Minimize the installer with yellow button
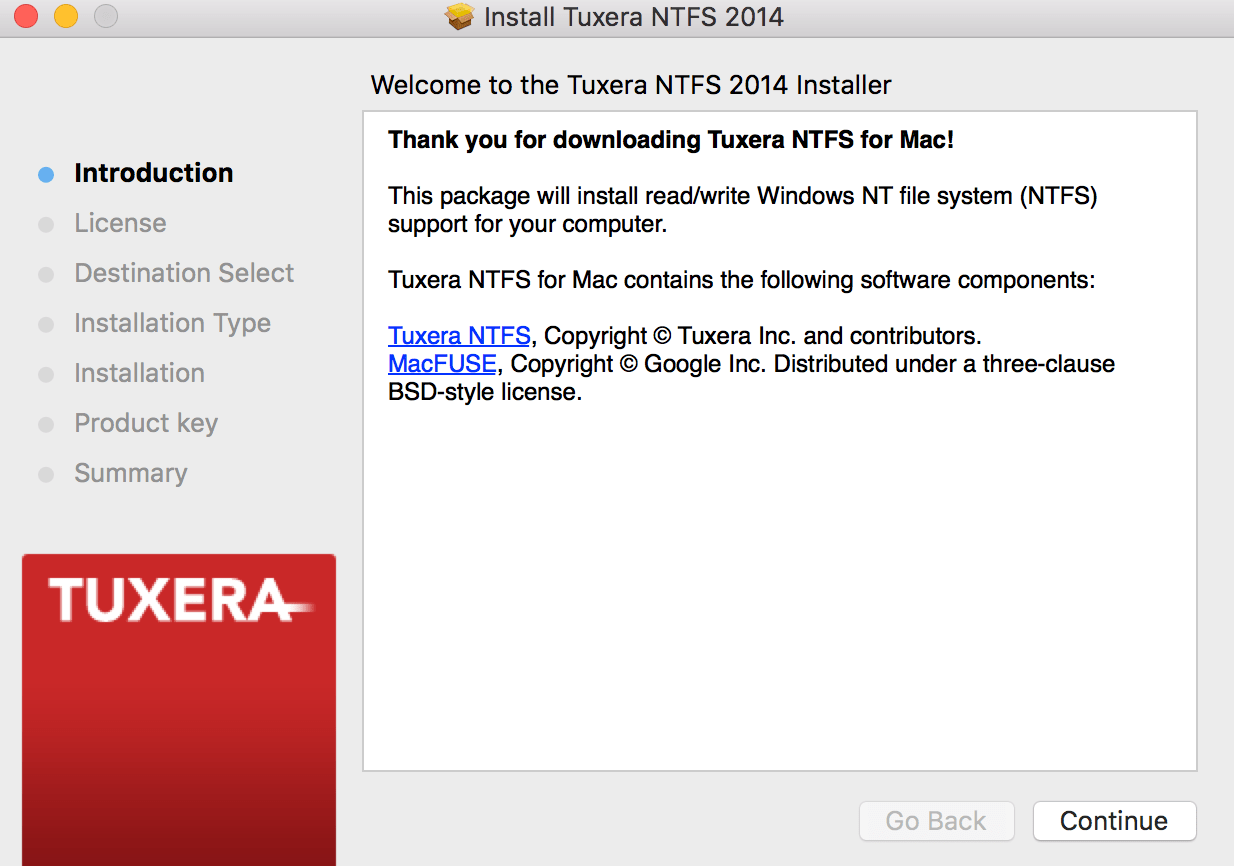The image size is (1234, 866). tap(66, 16)
